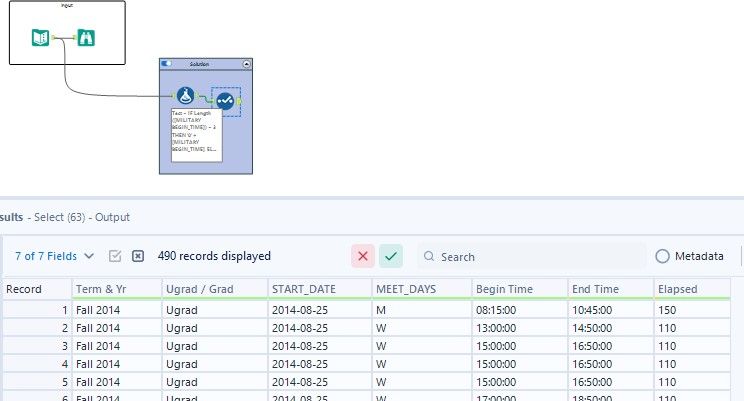Click the red X cancel button
The image size is (744, 401).
363,256
